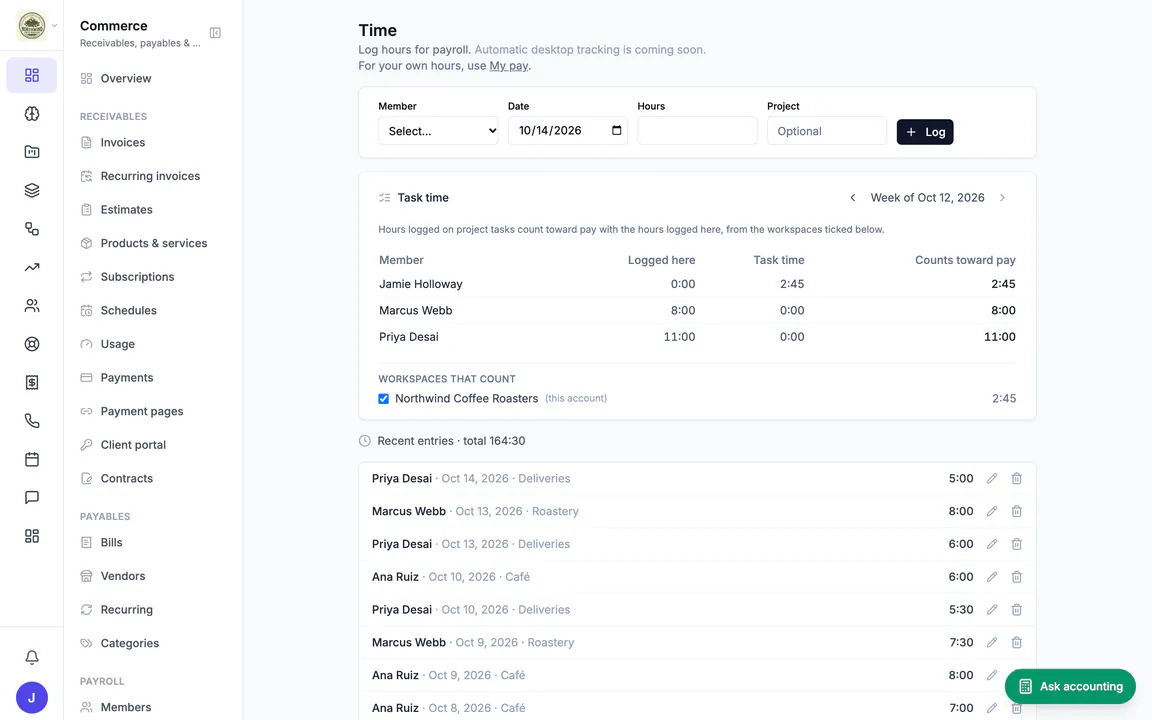Open the folder chart icon in the rail
1152x720 pixels.
[x=32, y=152]
